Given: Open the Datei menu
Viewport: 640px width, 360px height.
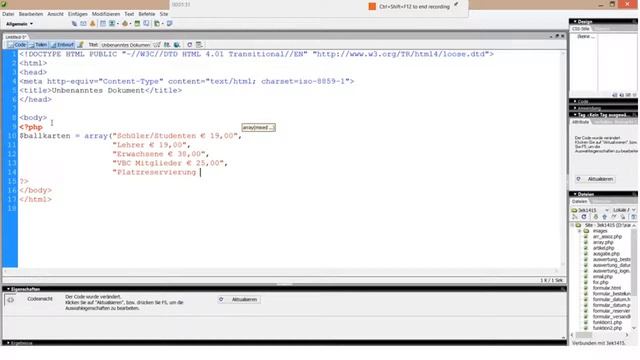Looking at the screenshot, I should click(8, 14).
